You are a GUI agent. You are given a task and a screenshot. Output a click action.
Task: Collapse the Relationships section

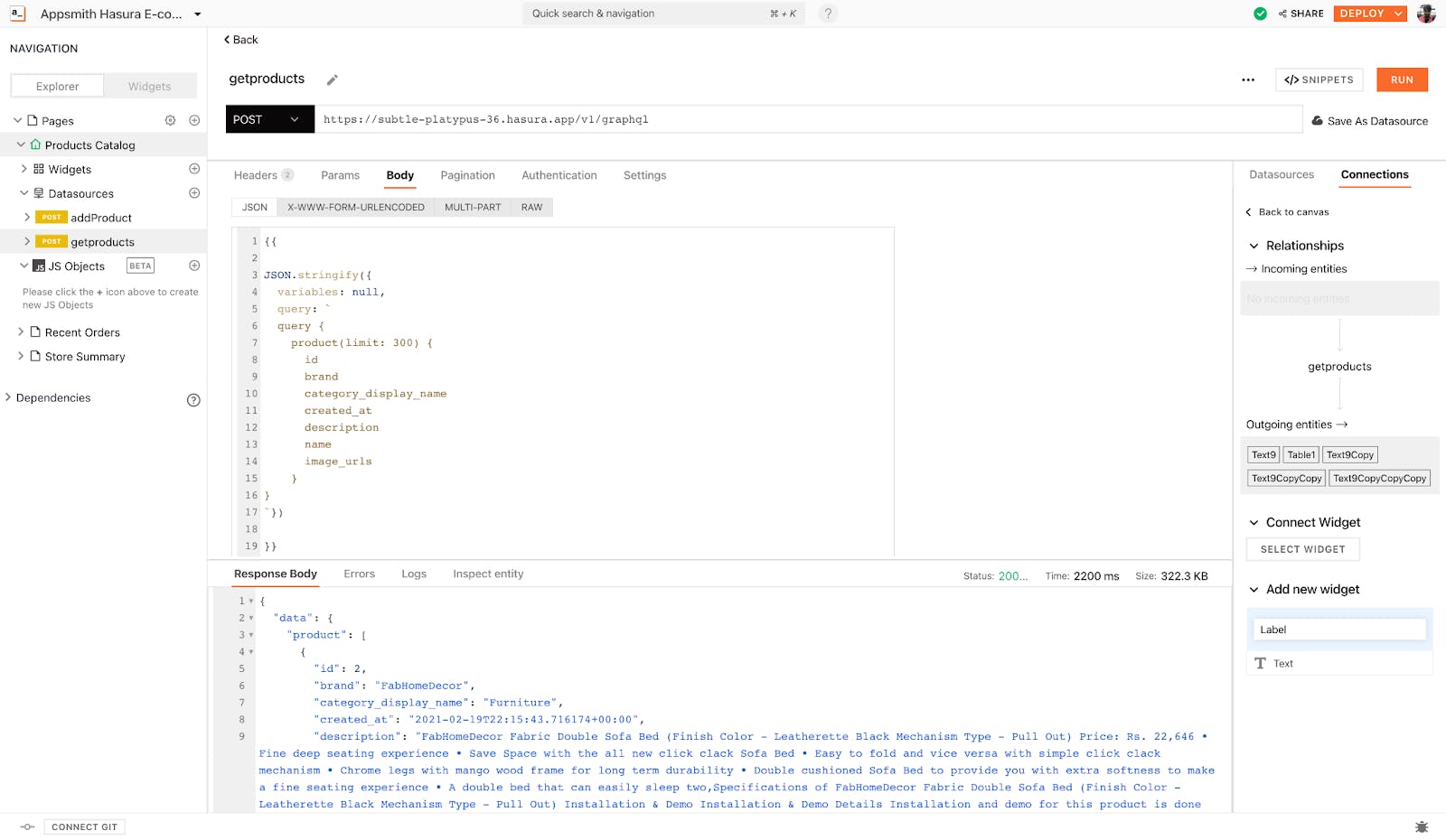point(1254,246)
